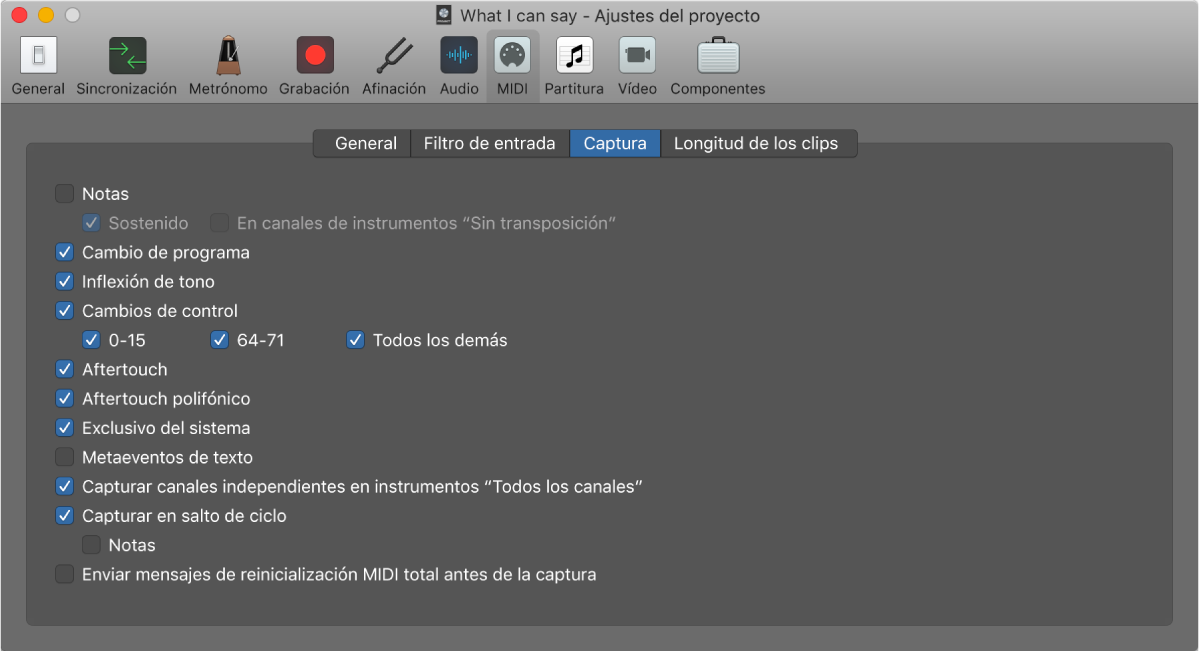Toggle En canales de instrumentos Sin transposición
Viewport: 1200px width, 652px height.
tap(219, 223)
